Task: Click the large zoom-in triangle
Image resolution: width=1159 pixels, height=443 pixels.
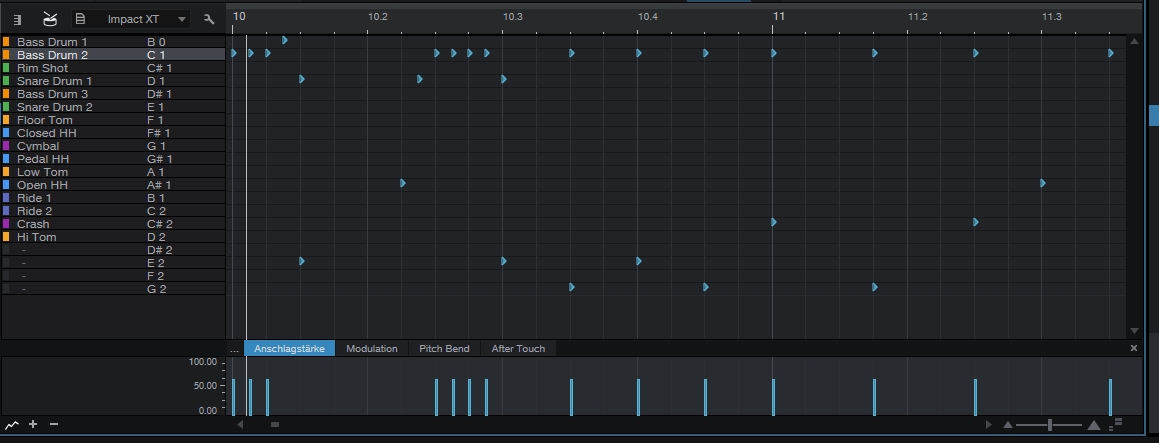Action: (1094, 425)
